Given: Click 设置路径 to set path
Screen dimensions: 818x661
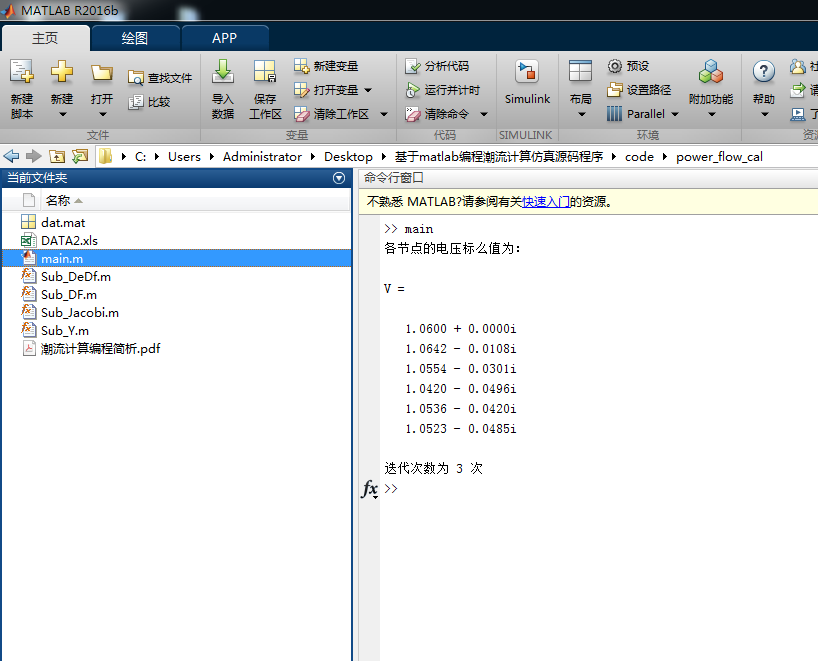Looking at the screenshot, I should [639, 90].
